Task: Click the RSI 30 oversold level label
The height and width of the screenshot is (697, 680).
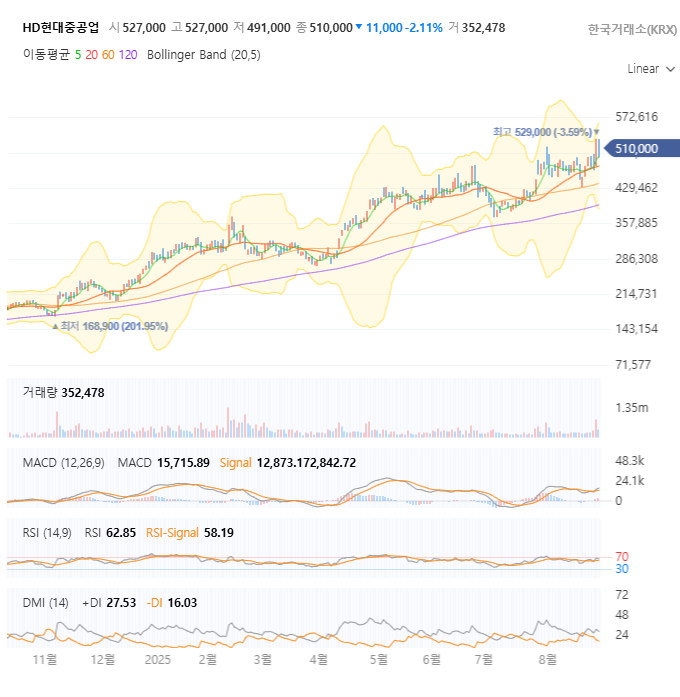Action: click(x=622, y=569)
